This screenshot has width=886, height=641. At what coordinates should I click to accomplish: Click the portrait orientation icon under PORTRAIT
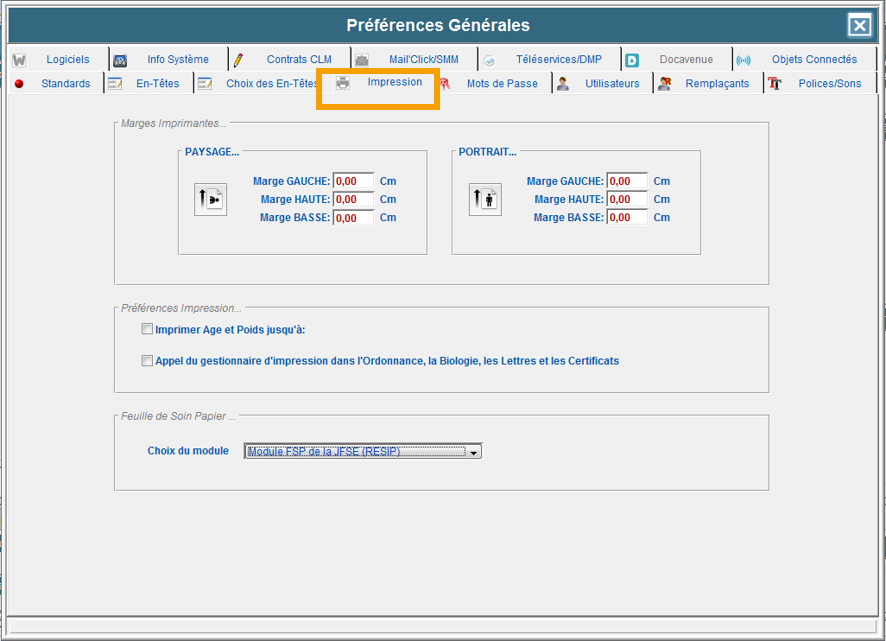[x=485, y=200]
